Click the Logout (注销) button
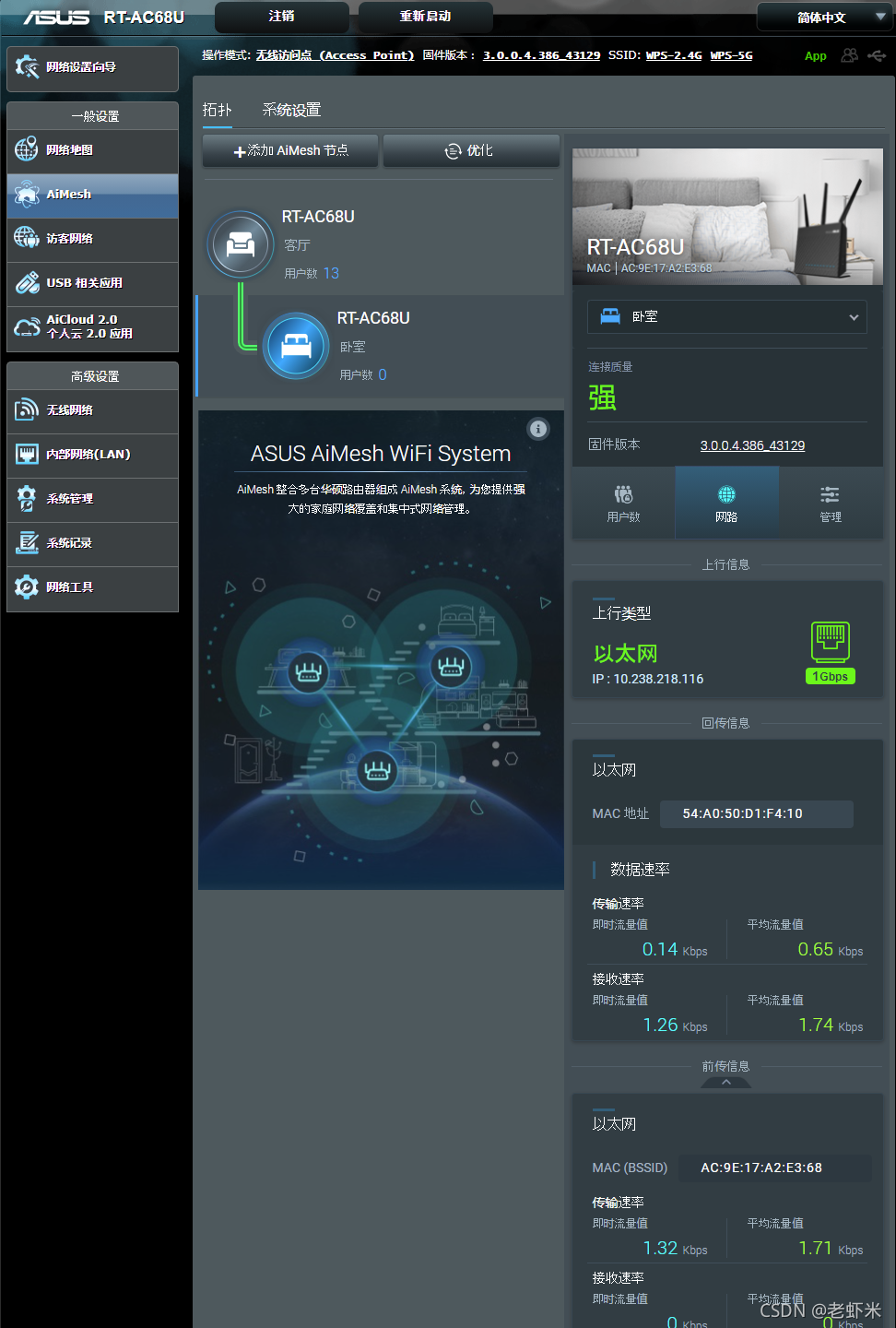This screenshot has width=896, height=1328. point(282,17)
